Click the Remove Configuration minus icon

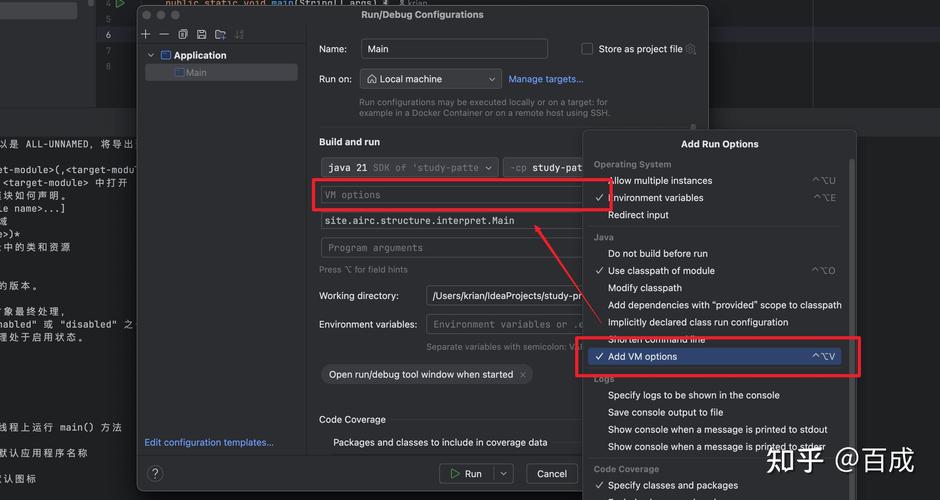(x=164, y=34)
